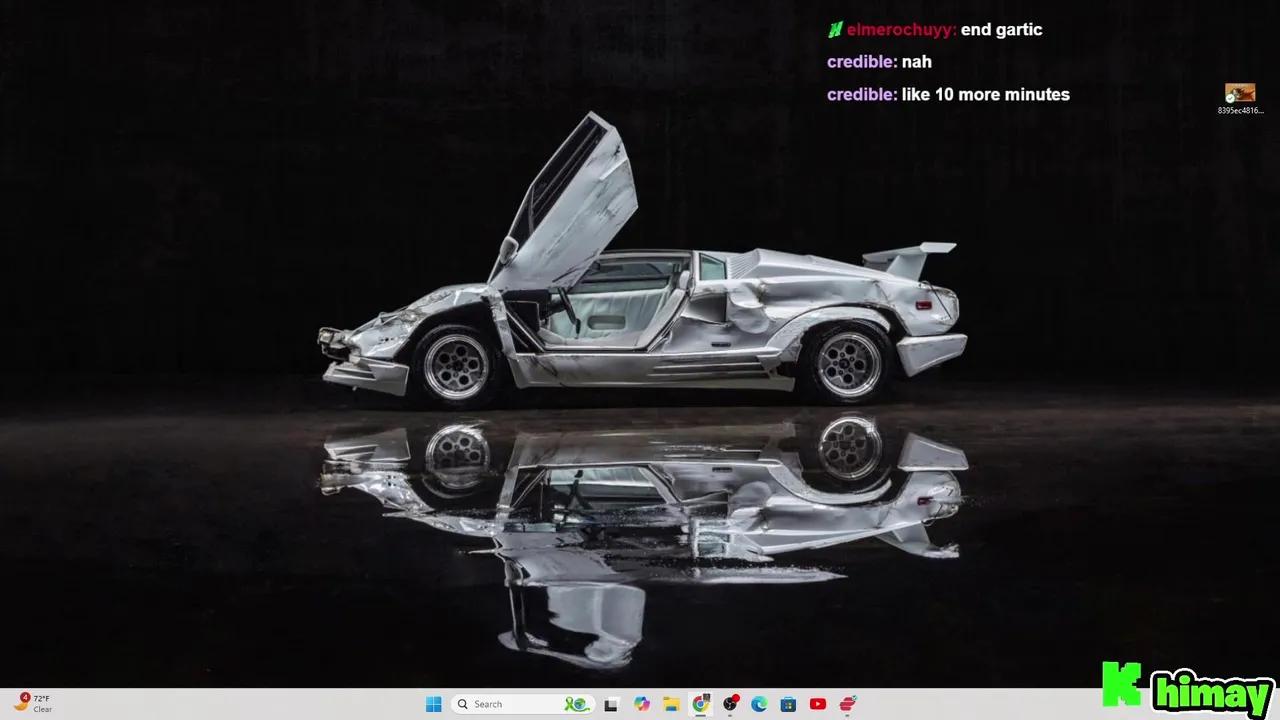Click the green badge beside elmerochuyy
The height and width of the screenshot is (720, 1280).
point(835,30)
